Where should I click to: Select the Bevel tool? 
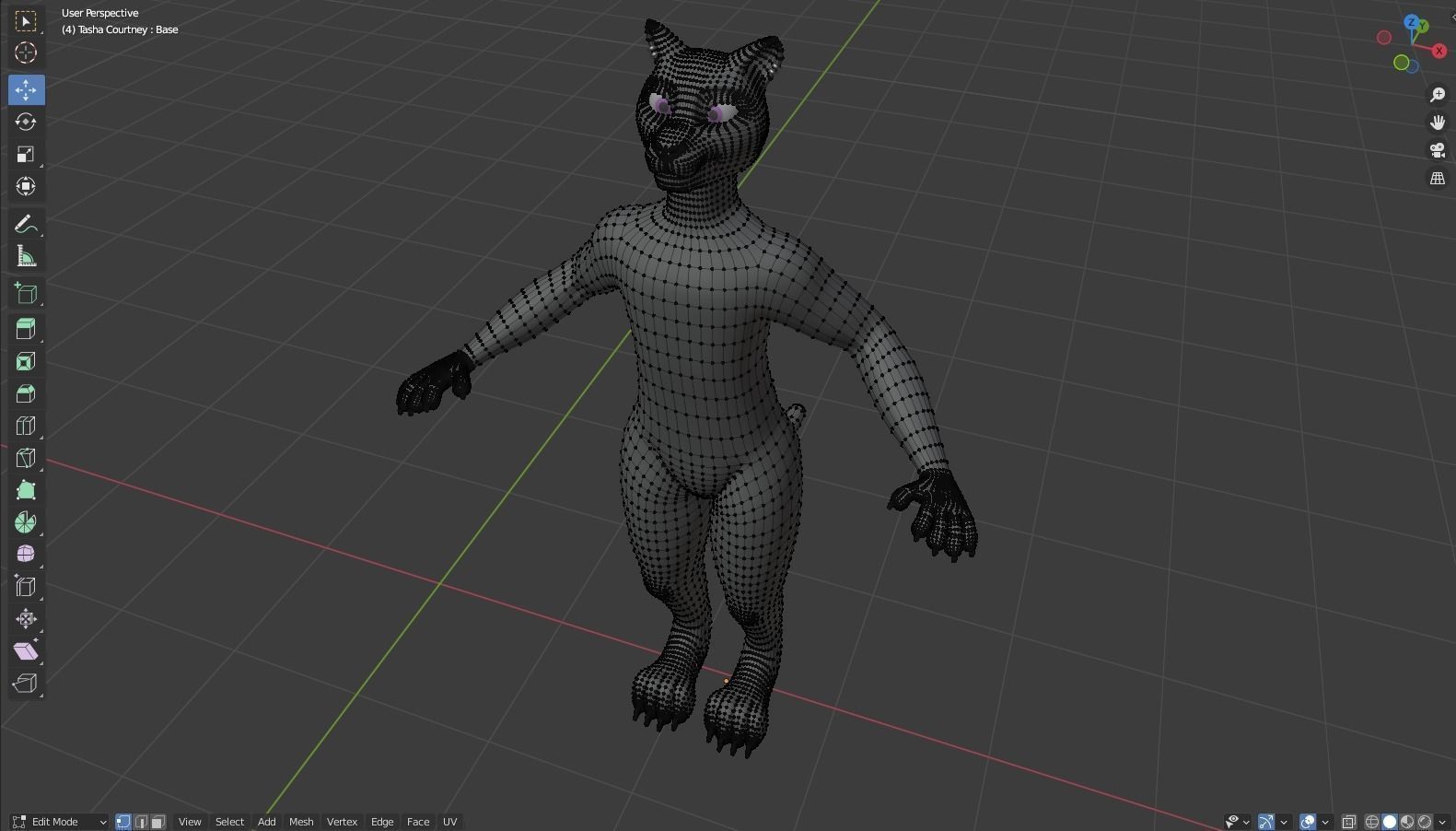[x=26, y=393]
